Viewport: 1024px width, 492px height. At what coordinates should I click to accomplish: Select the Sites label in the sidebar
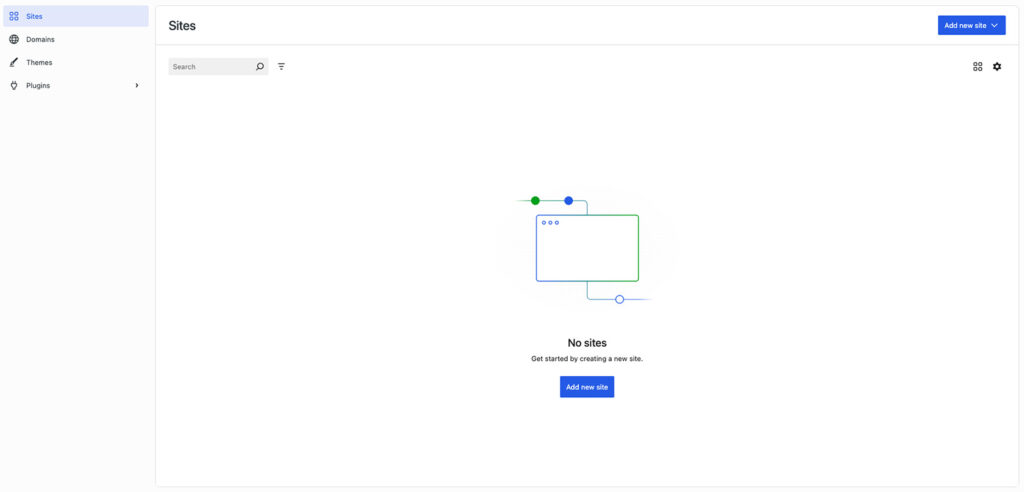(x=34, y=16)
